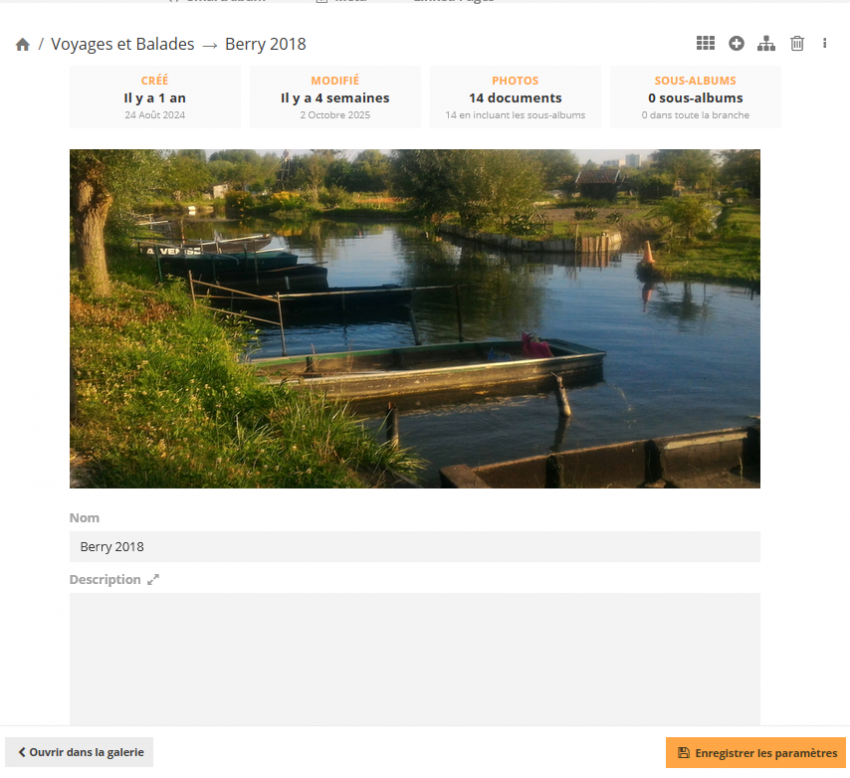This screenshot has width=850, height=778.
Task: Expand the Description field editor
Action: click(153, 580)
